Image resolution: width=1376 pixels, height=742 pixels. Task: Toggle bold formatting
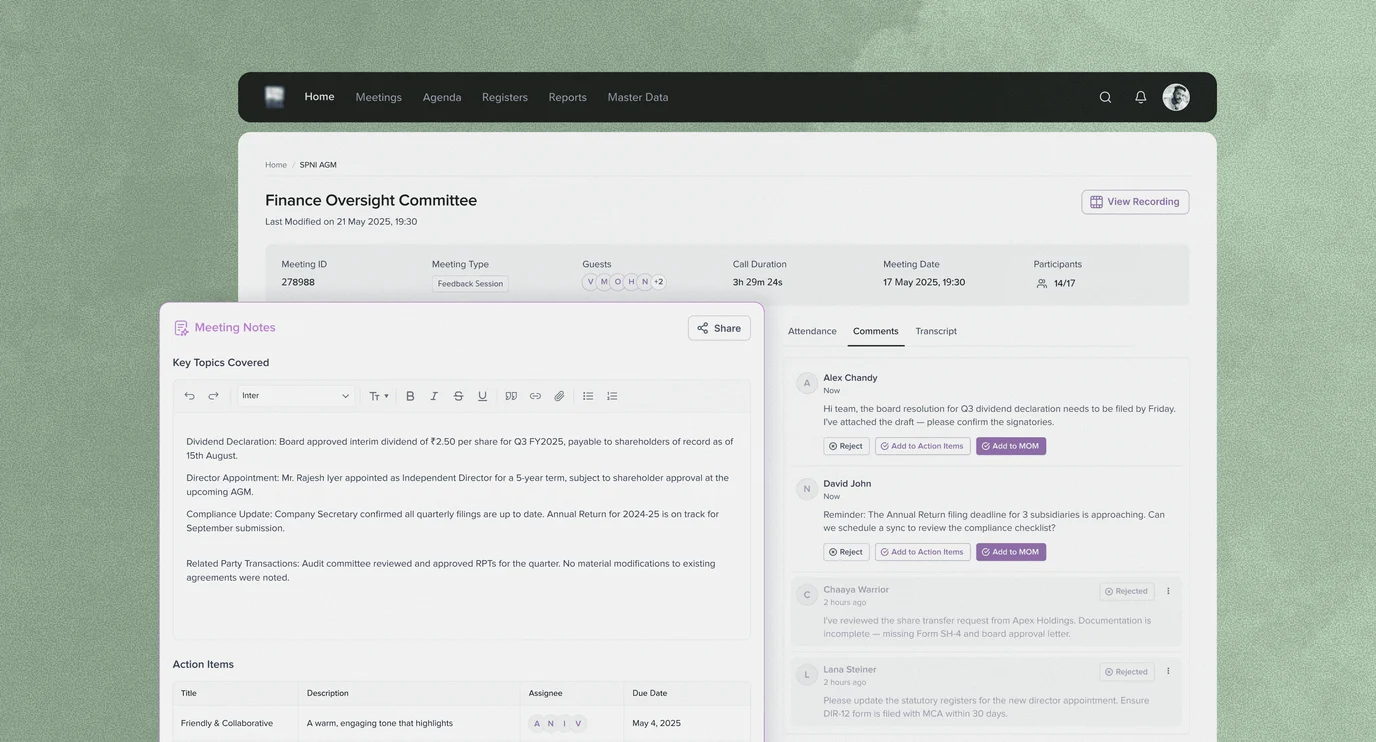coord(410,396)
